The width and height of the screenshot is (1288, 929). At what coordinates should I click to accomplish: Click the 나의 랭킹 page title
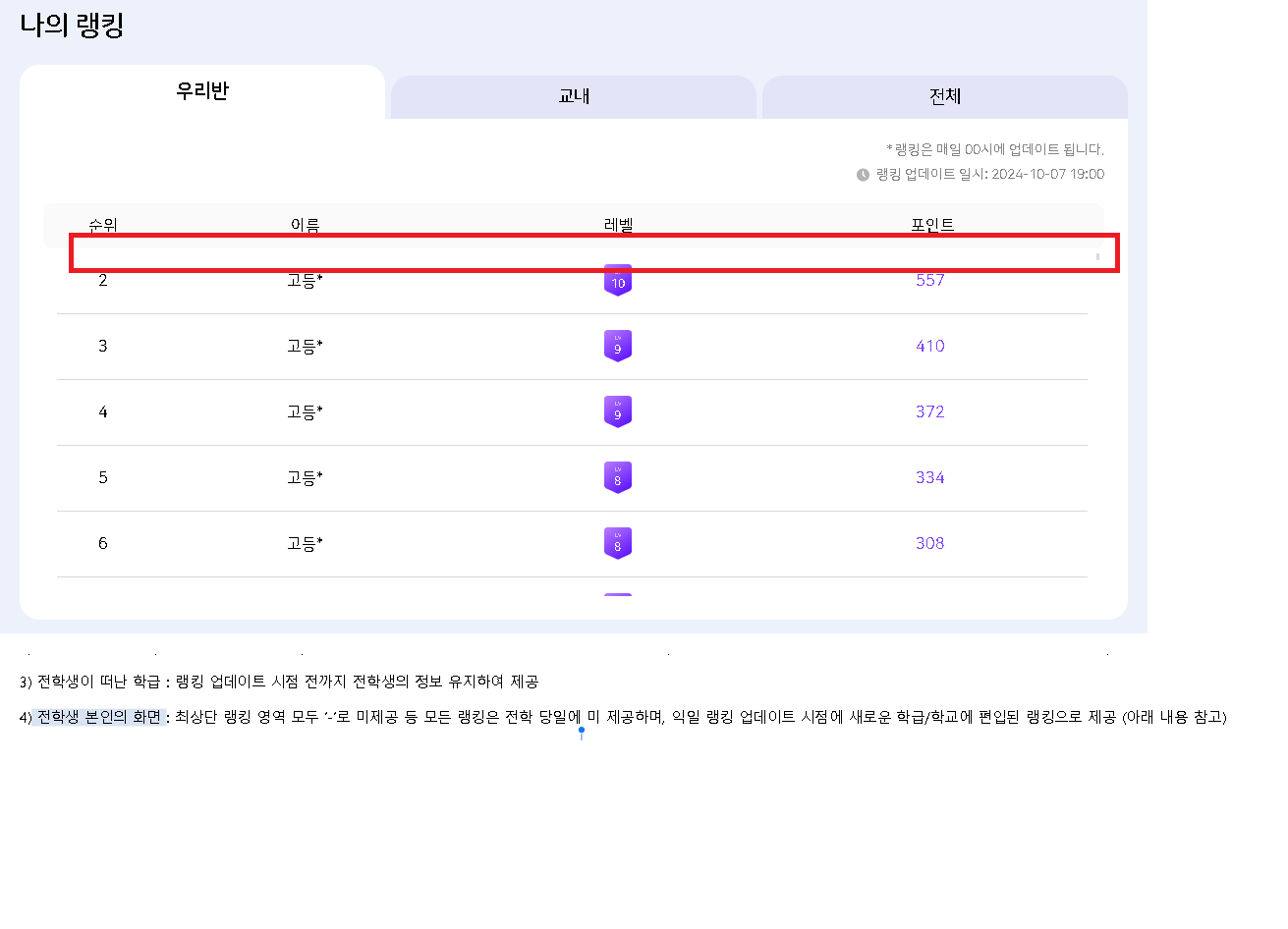click(72, 25)
